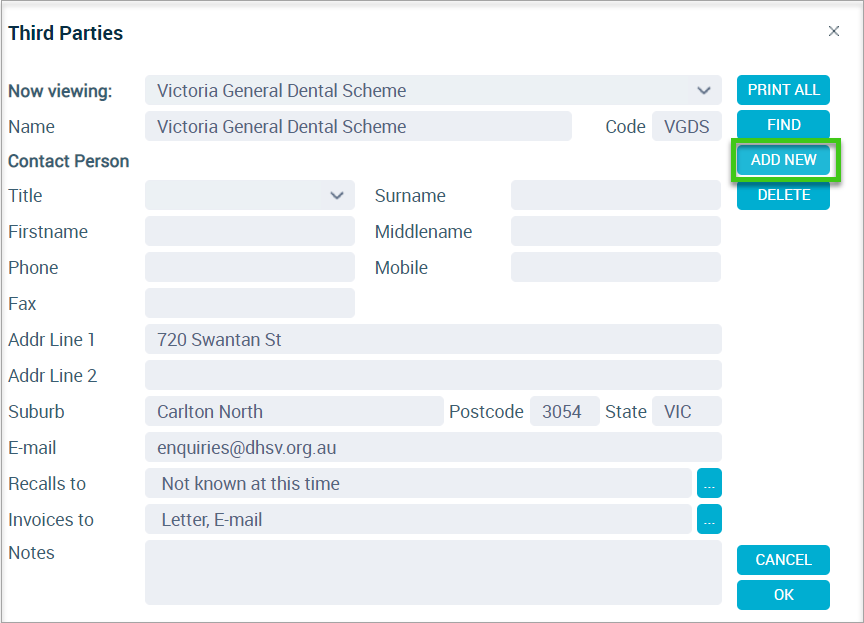Click the Suburb field Carlton North
Image resolution: width=864 pixels, height=623 pixels.
(x=294, y=411)
